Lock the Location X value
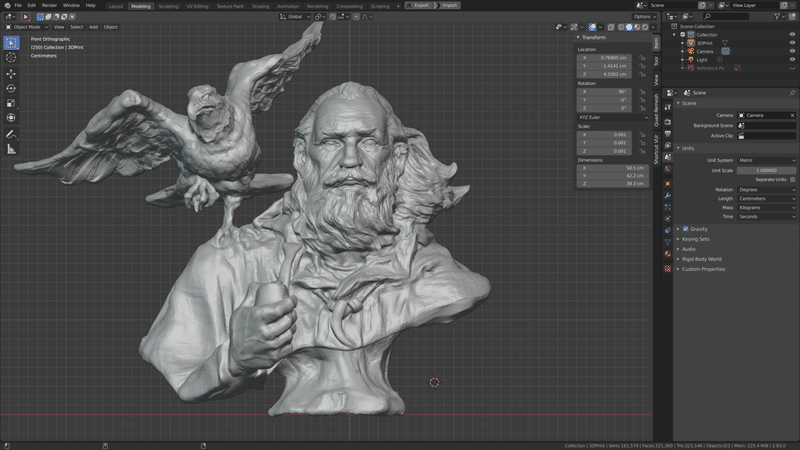This screenshot has height=450, width=800. [x=642, y=58]
